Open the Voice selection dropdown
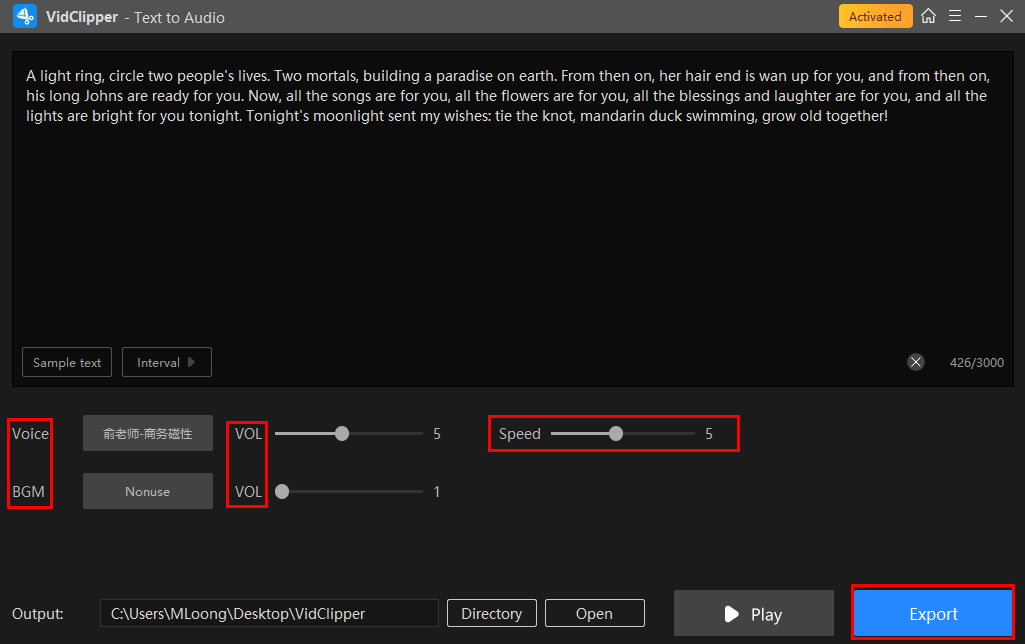 (x=148, y=434)
